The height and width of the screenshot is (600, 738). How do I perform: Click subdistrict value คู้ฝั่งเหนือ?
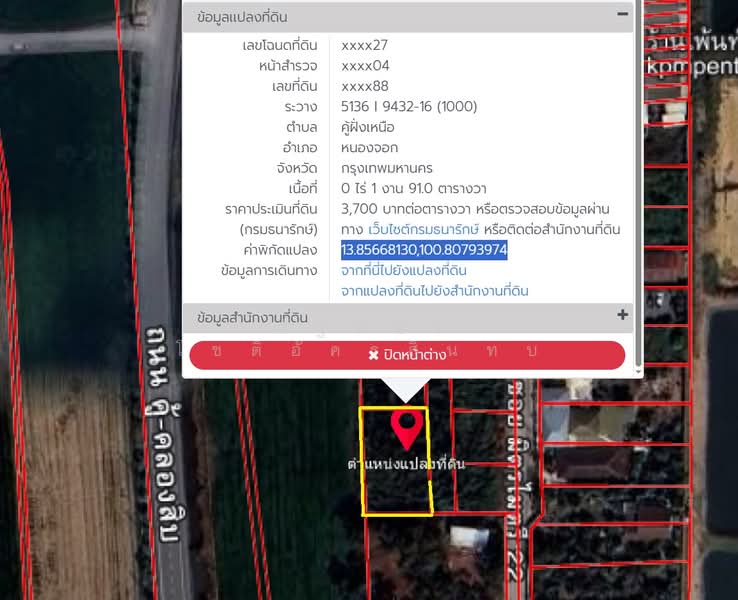tap(368, 127)
